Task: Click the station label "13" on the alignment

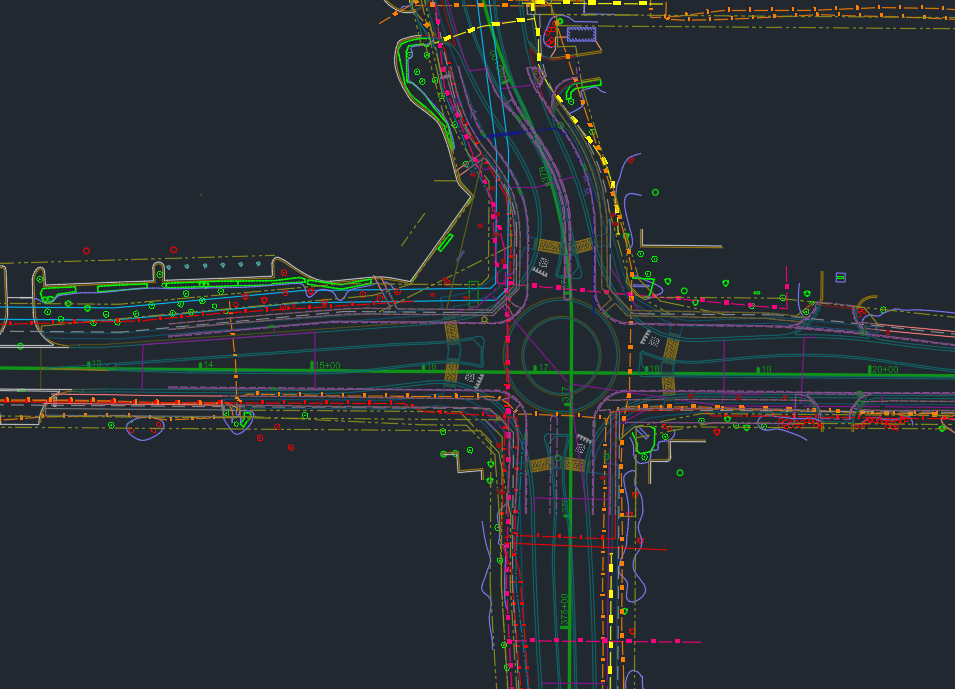Action: (x=96, y=364)
